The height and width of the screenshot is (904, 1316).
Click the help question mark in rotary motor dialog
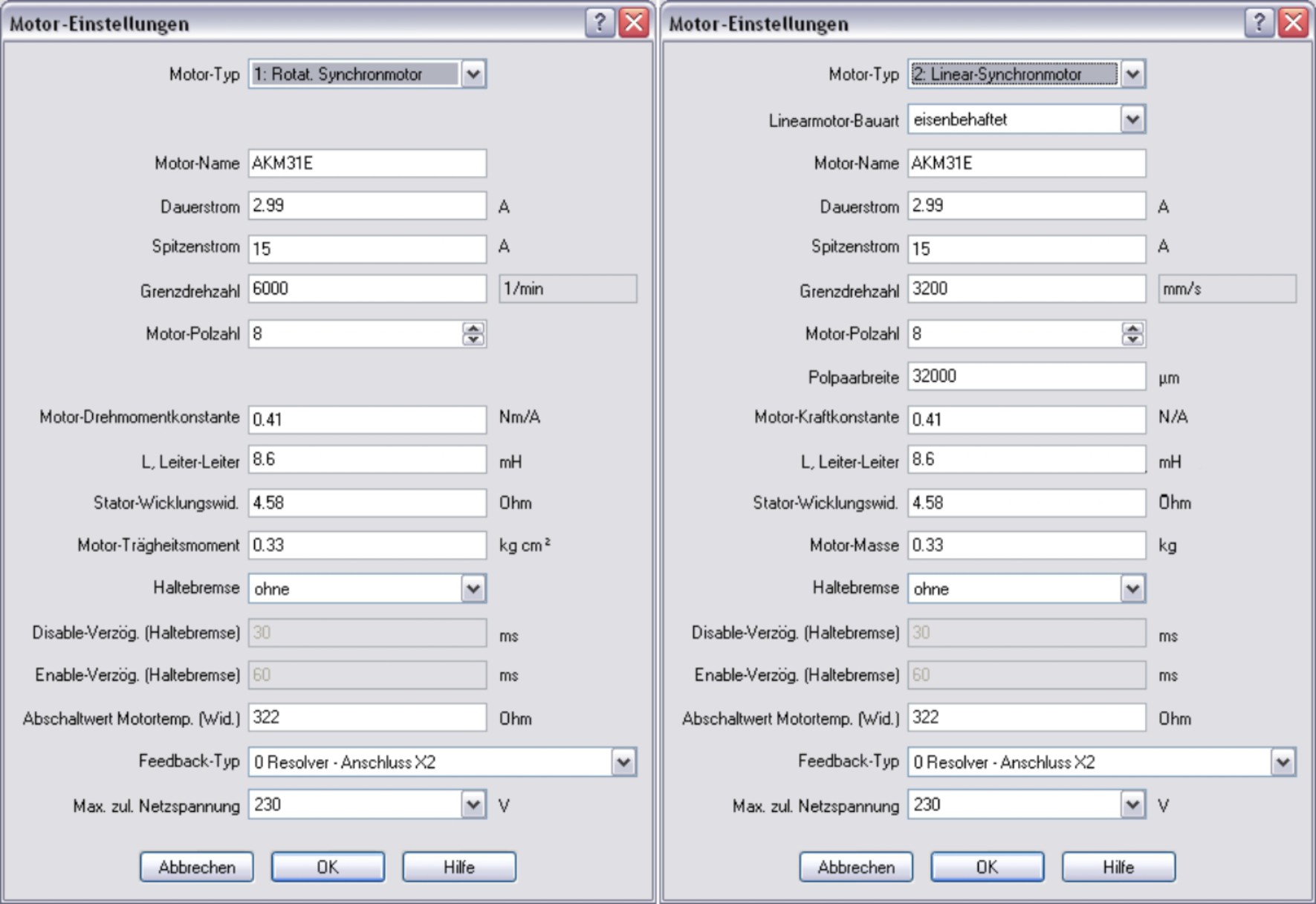pos(599,23)
